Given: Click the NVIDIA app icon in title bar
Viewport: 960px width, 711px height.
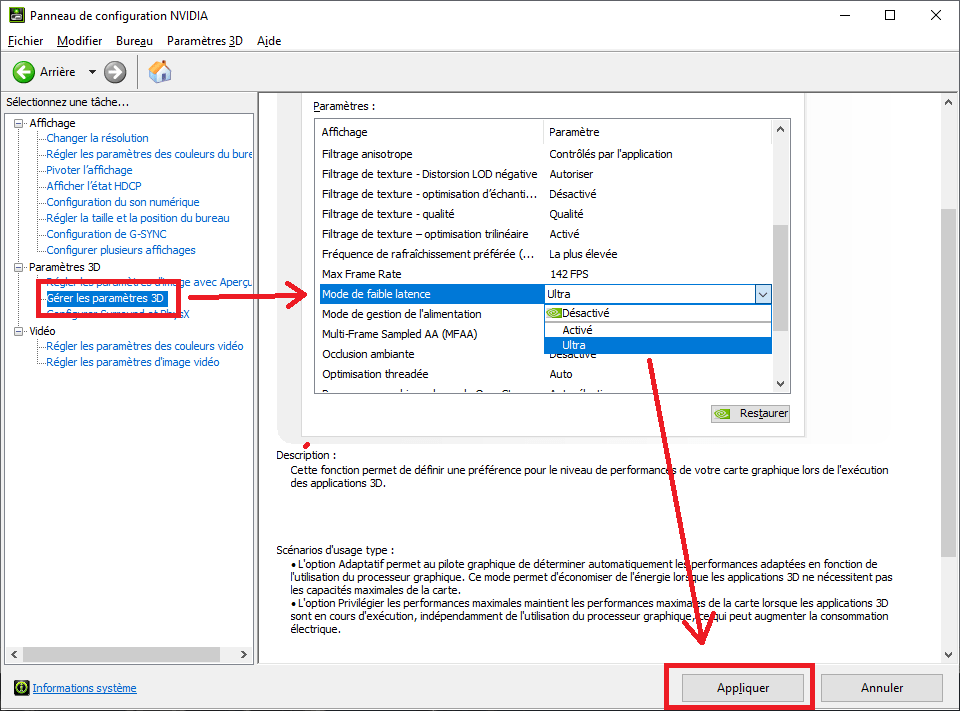Looking at the screenshot, I should pos(17,15).
